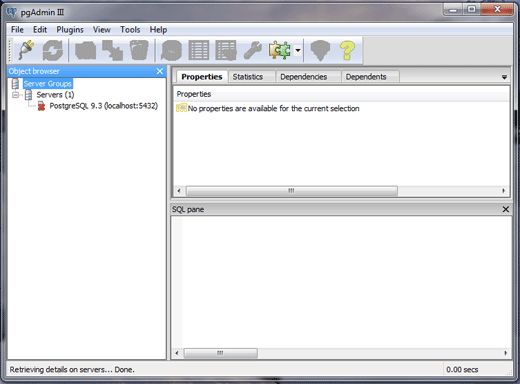Click the Refresh selected object icon
520x384 pixels.
[53, 50]
